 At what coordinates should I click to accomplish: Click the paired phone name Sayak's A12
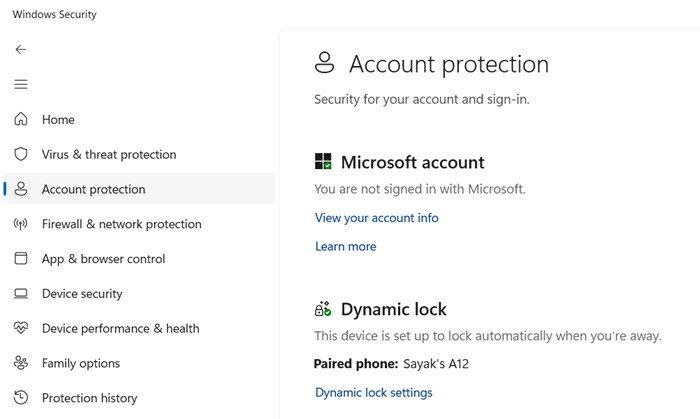click(x=436, y=364)
